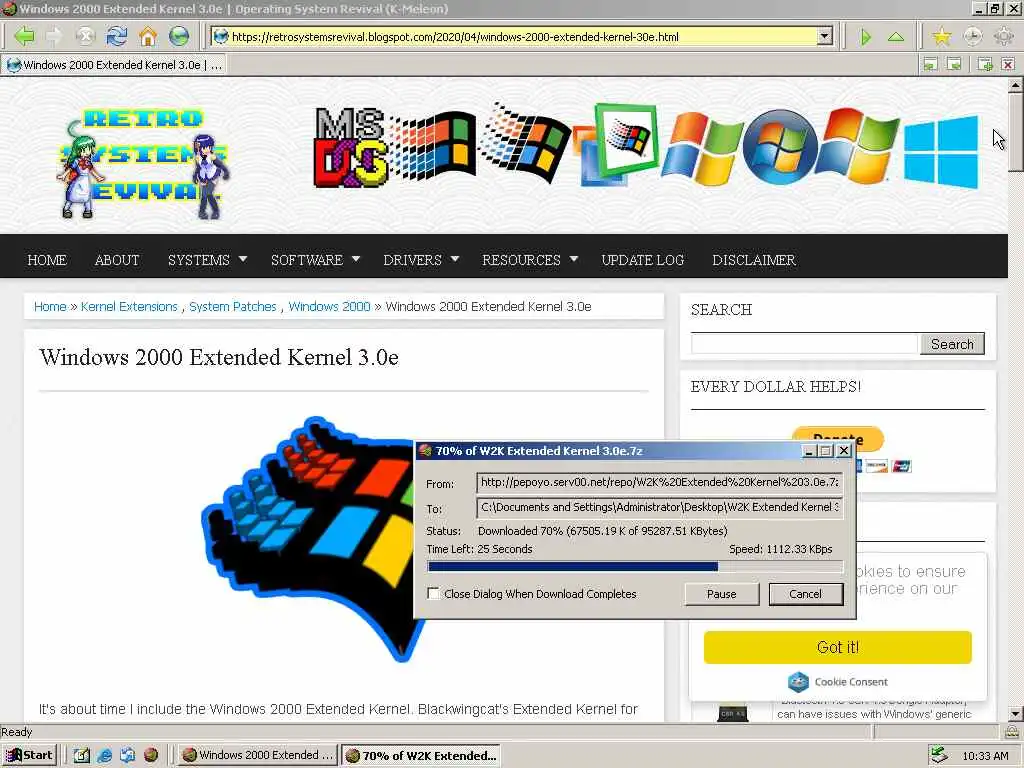
Task: Open preferences with the gear icon
Action: click(x=1004, y=36)
